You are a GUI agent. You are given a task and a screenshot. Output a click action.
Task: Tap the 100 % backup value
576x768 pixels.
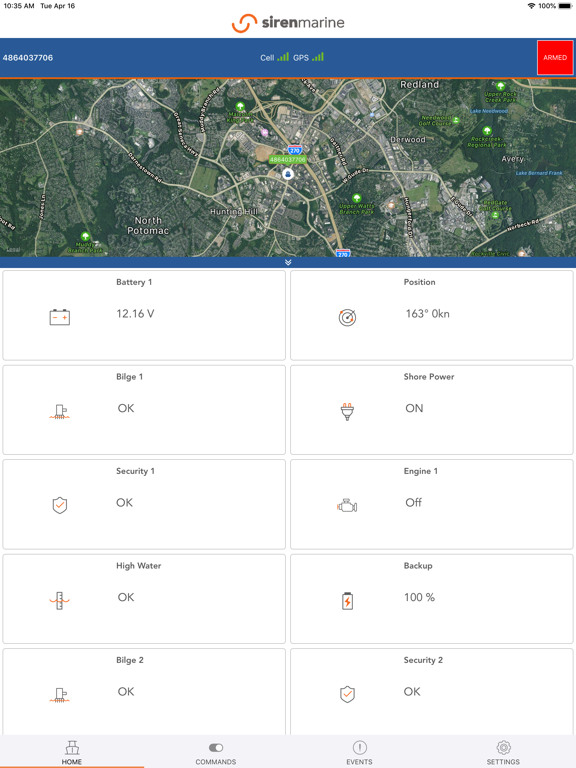419,598
